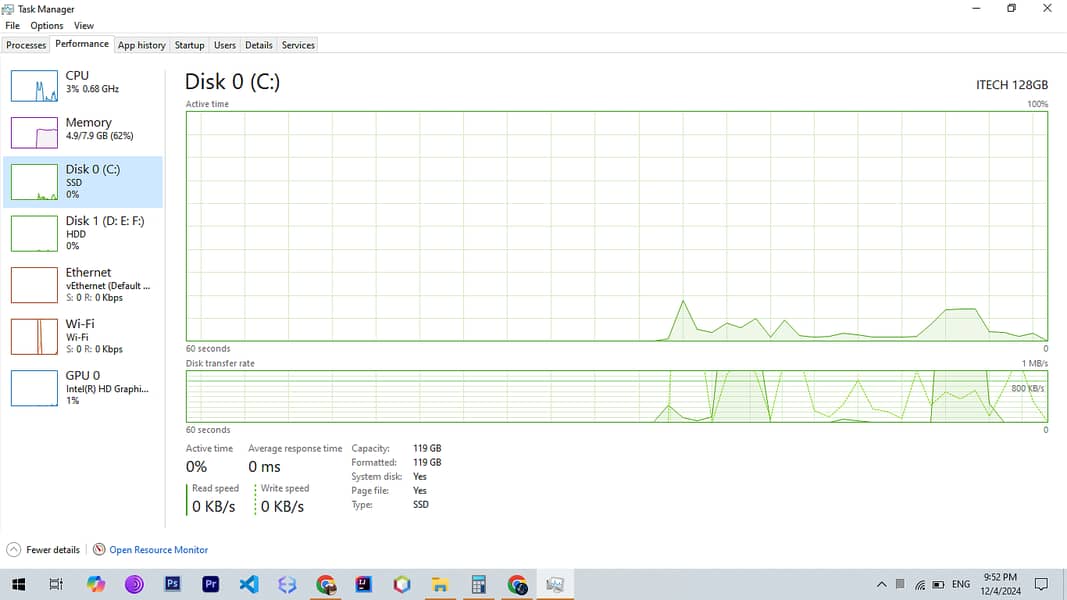Click the Active time graph area

(617, 226)
